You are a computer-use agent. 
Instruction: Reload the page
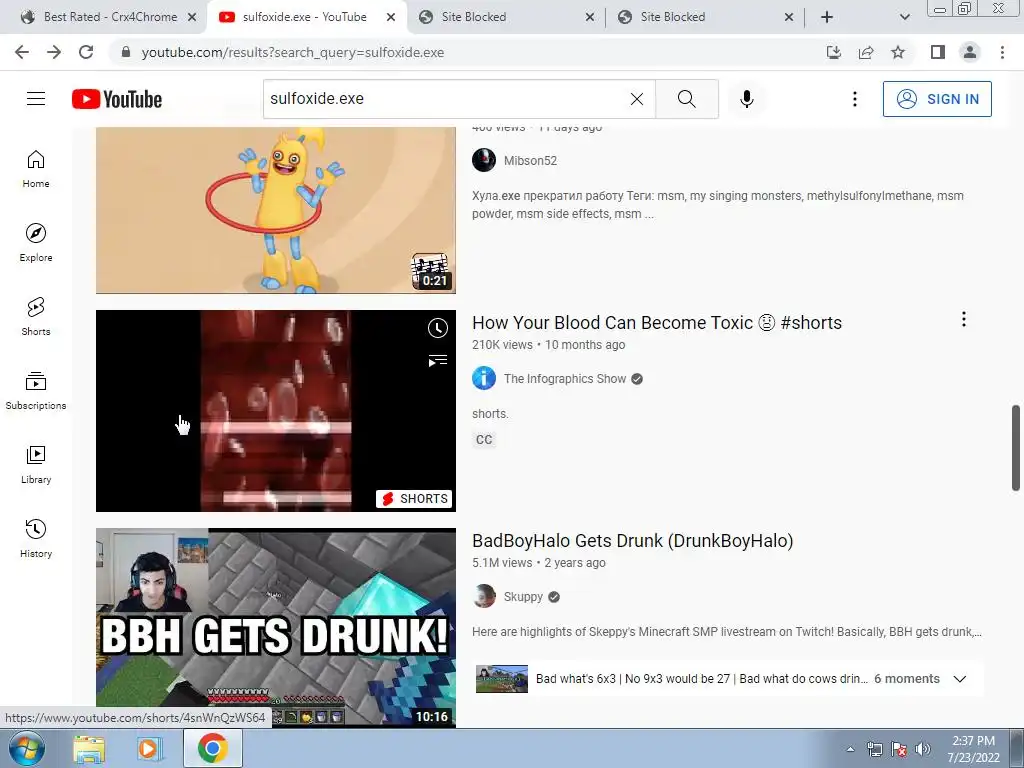click(x=86, y=52)
